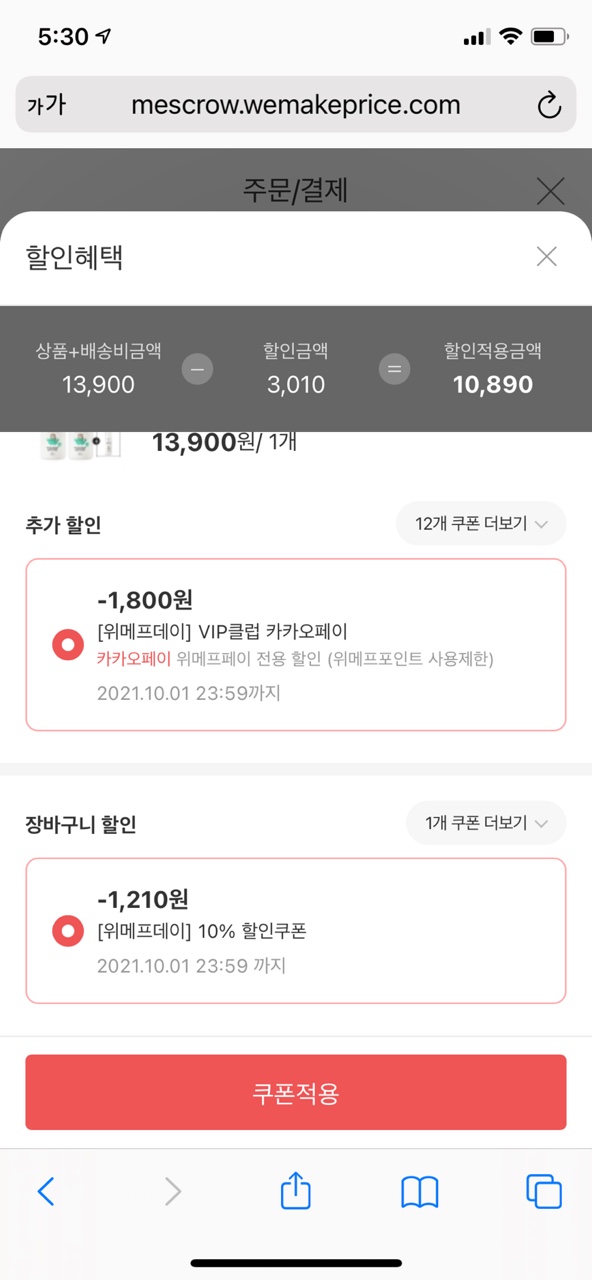This screenshot has height=1280, width=592.
Task: Select the -1,210원 10% 할인쿠폰 radio
Action: [68, 932]
